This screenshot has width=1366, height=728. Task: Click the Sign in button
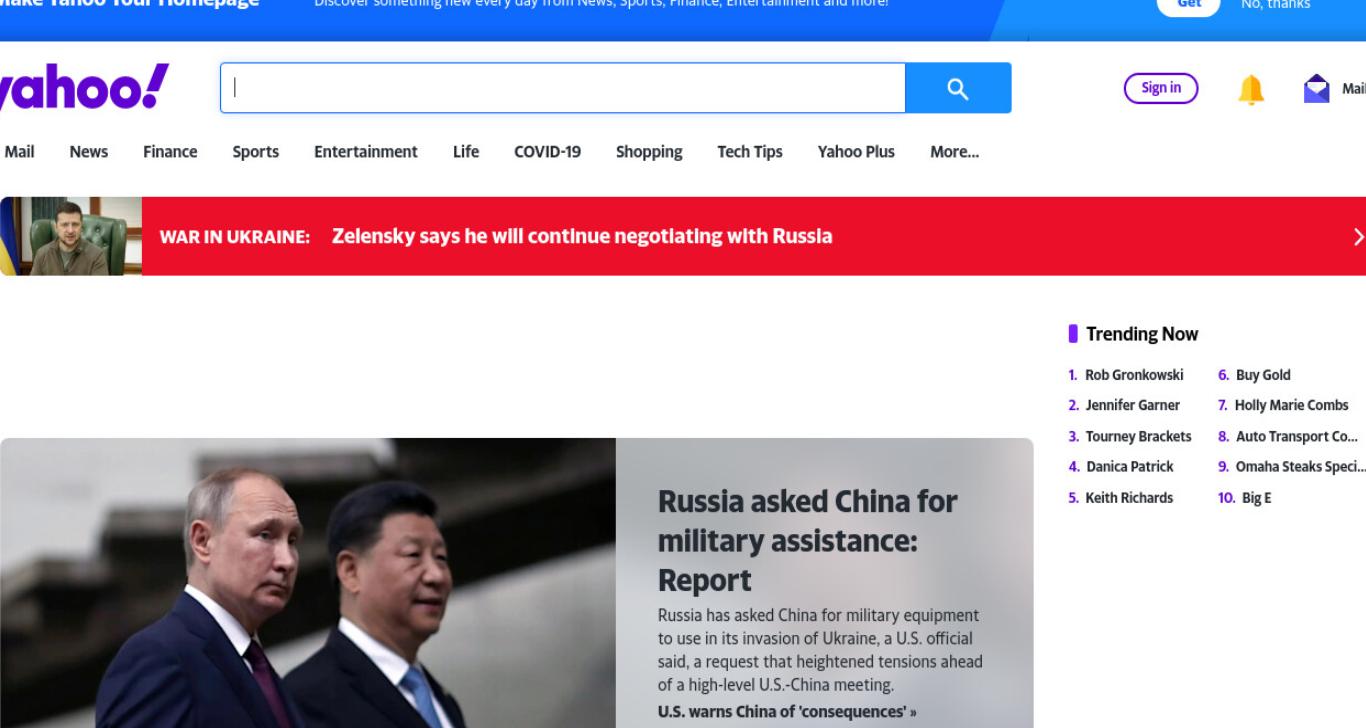click(x=1161, y=88)
